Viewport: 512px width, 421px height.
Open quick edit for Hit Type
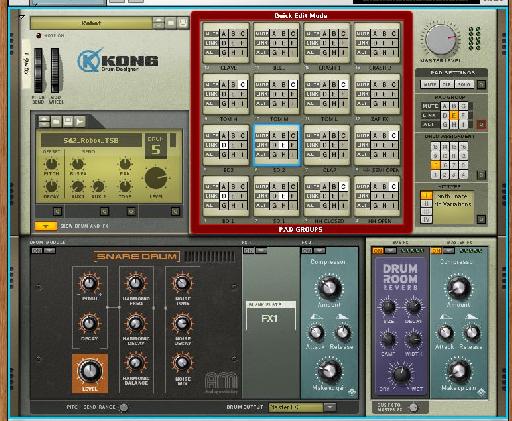tap(481, 219)
